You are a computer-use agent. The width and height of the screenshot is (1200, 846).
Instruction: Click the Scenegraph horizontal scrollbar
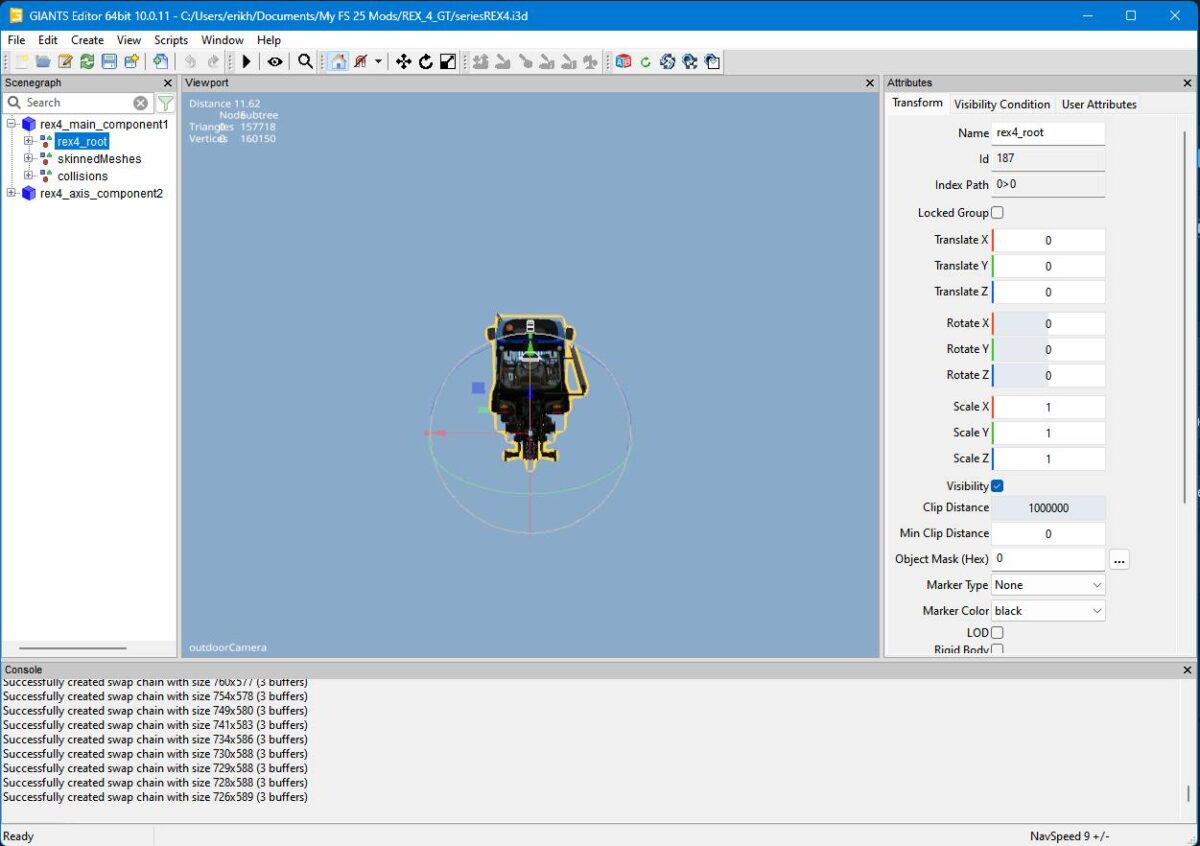[x=72, y=649]
